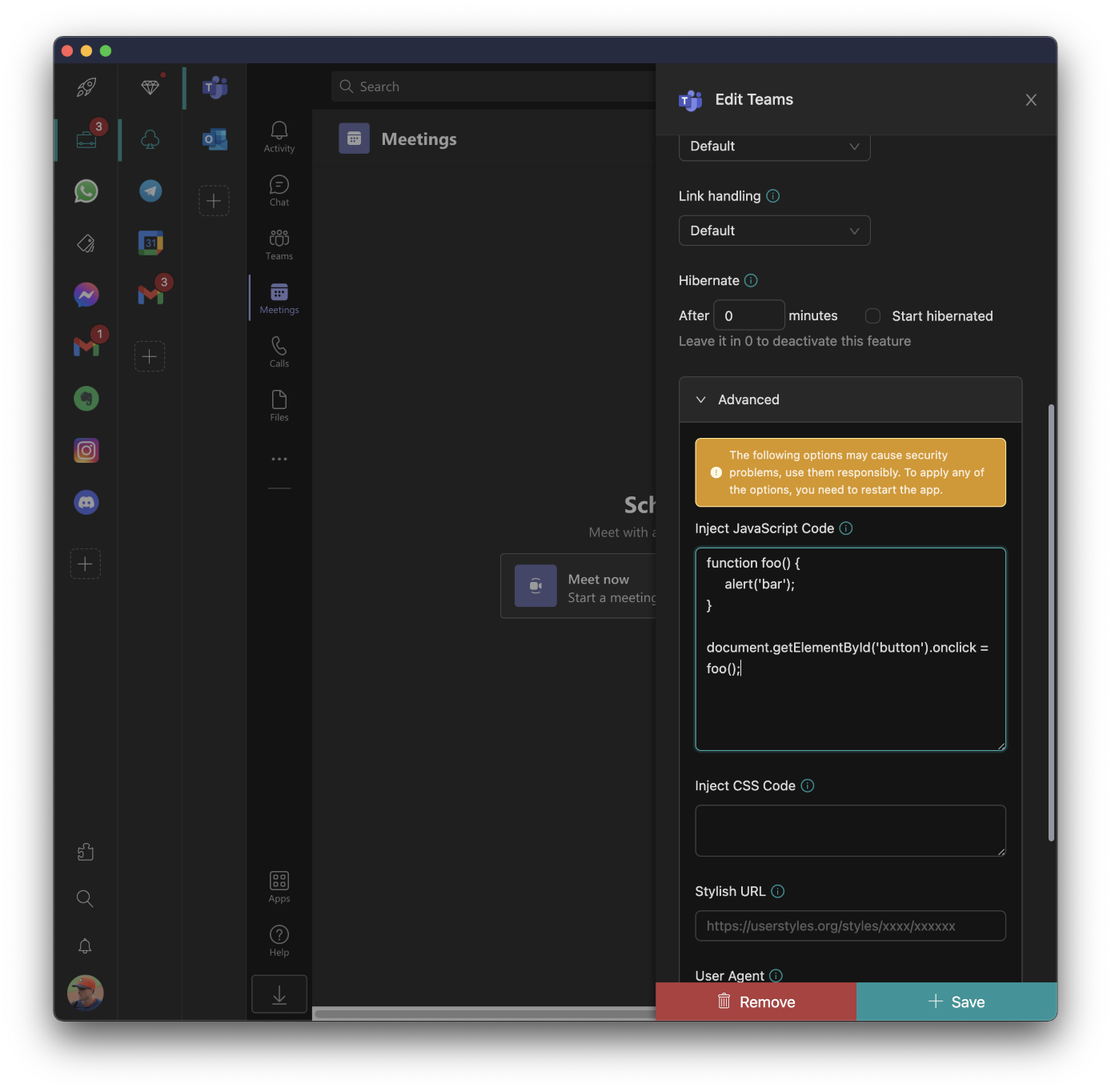Open the Instagram service
This screenshot has width=1111, height=1092.
(86, 451)
